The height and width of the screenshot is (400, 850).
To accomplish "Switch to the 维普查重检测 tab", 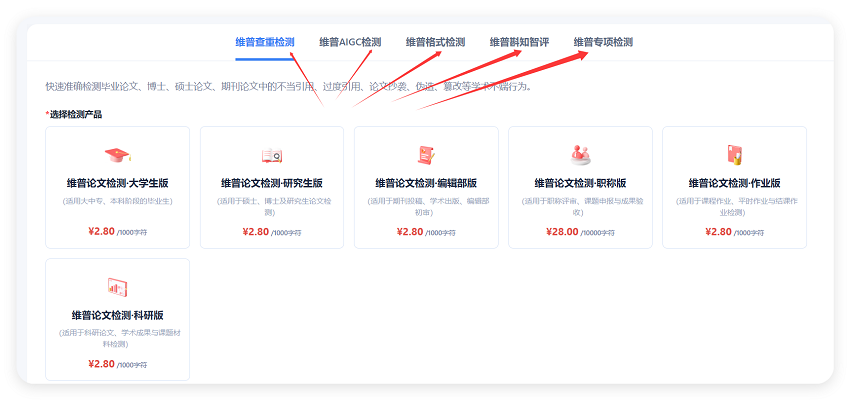I will click(x=265, y=42).
